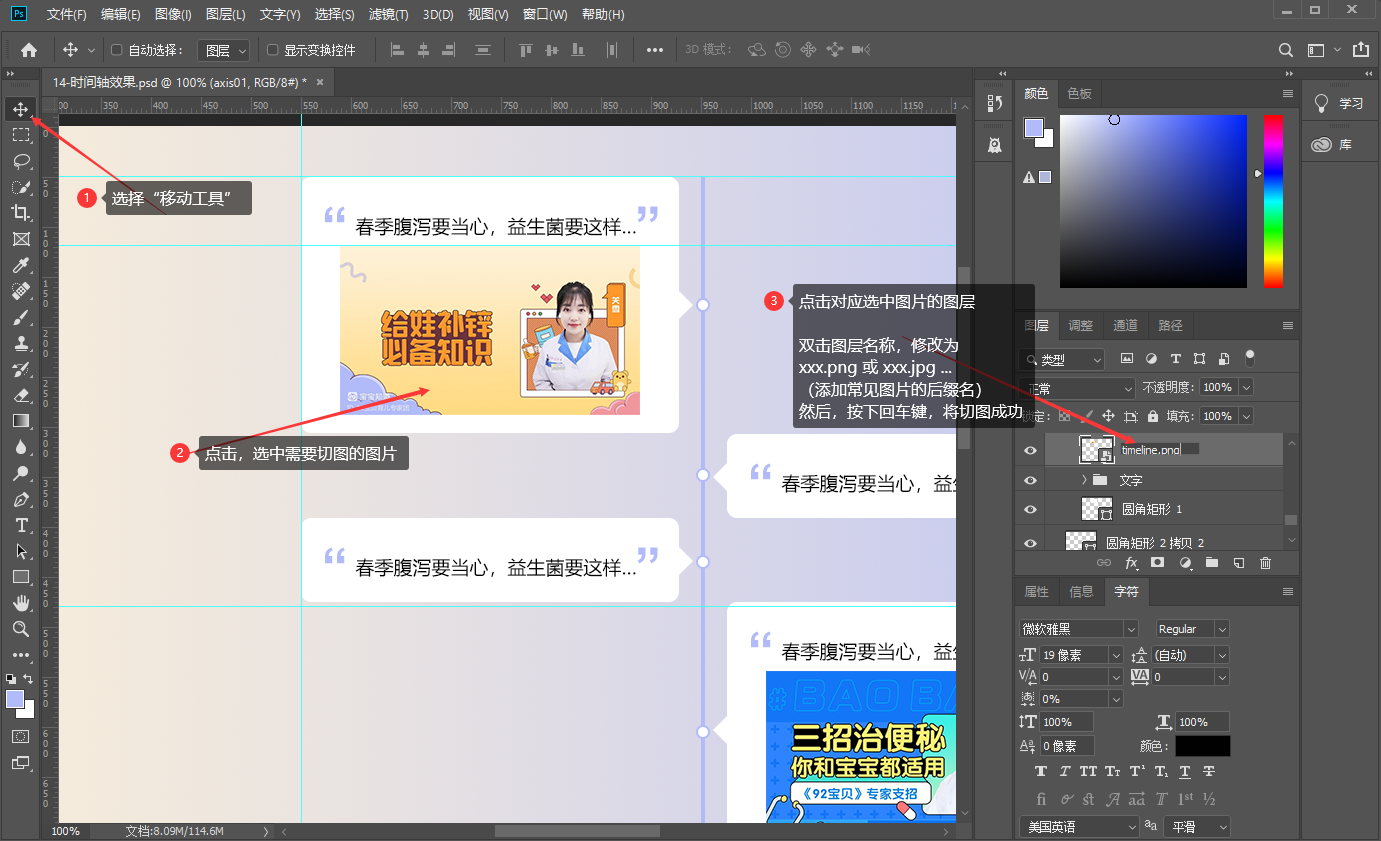Click the delete layer trash icon
This screenshot has height=841, width=1381.
click(x=1265, y=563)
